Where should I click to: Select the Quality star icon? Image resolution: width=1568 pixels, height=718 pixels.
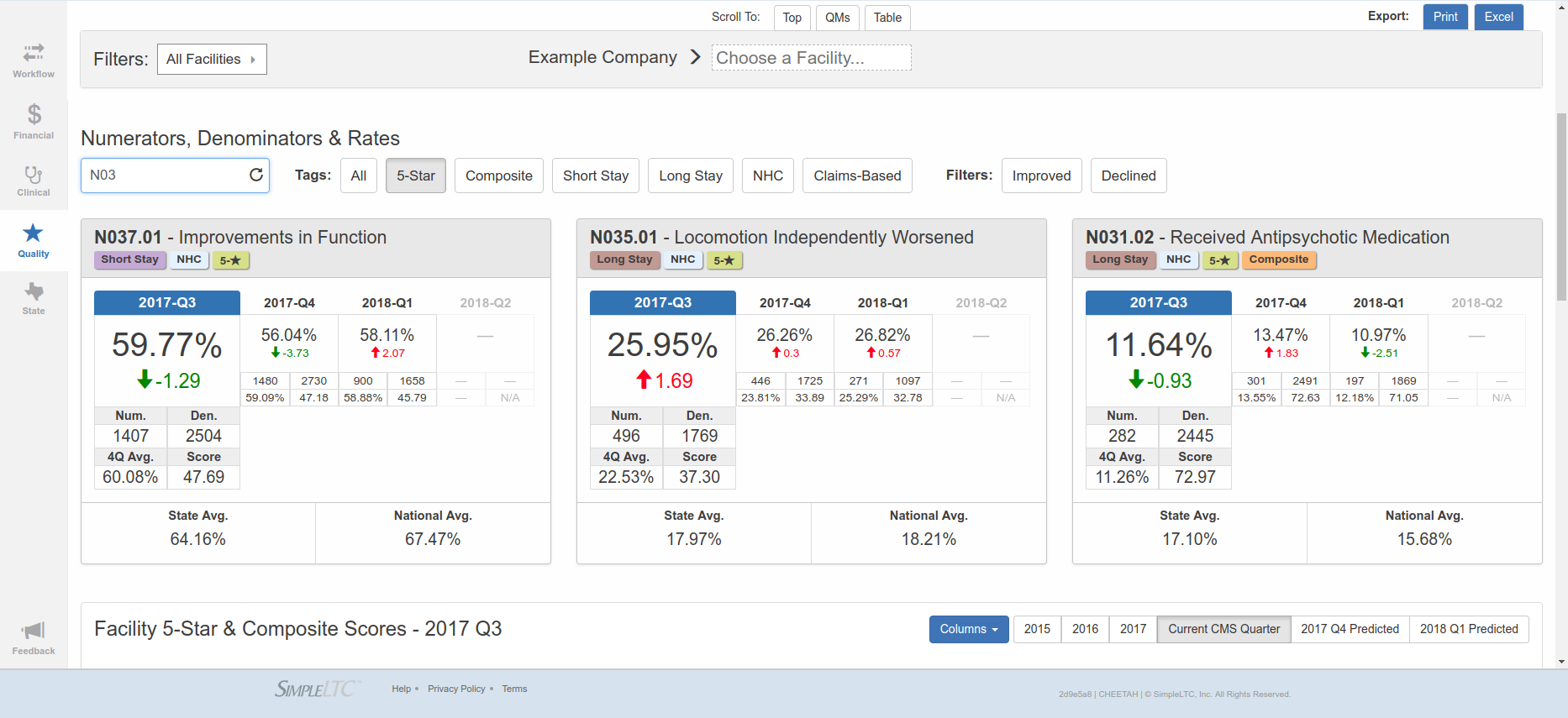[34, 240]
